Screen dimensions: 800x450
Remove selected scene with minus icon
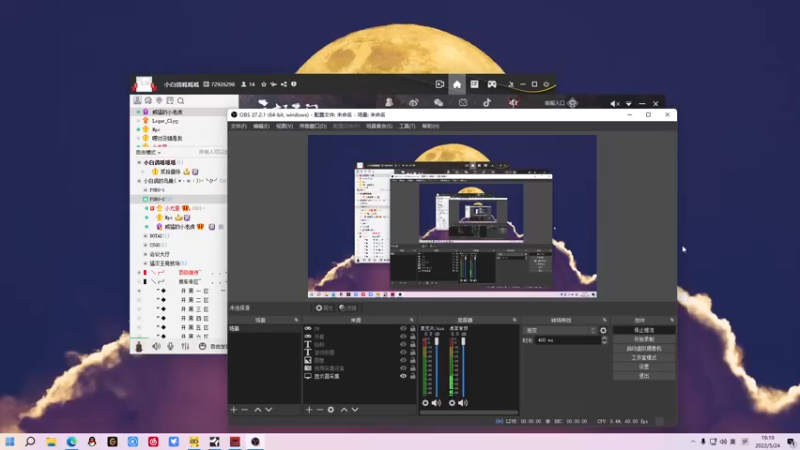244,410
